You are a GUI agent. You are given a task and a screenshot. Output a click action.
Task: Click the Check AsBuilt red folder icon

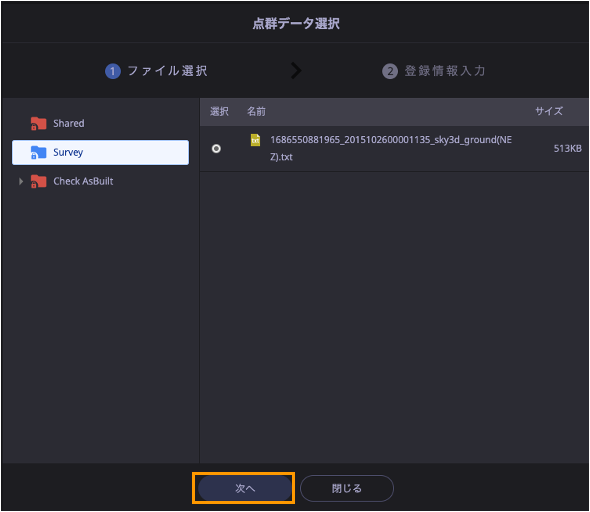point(38,181)
